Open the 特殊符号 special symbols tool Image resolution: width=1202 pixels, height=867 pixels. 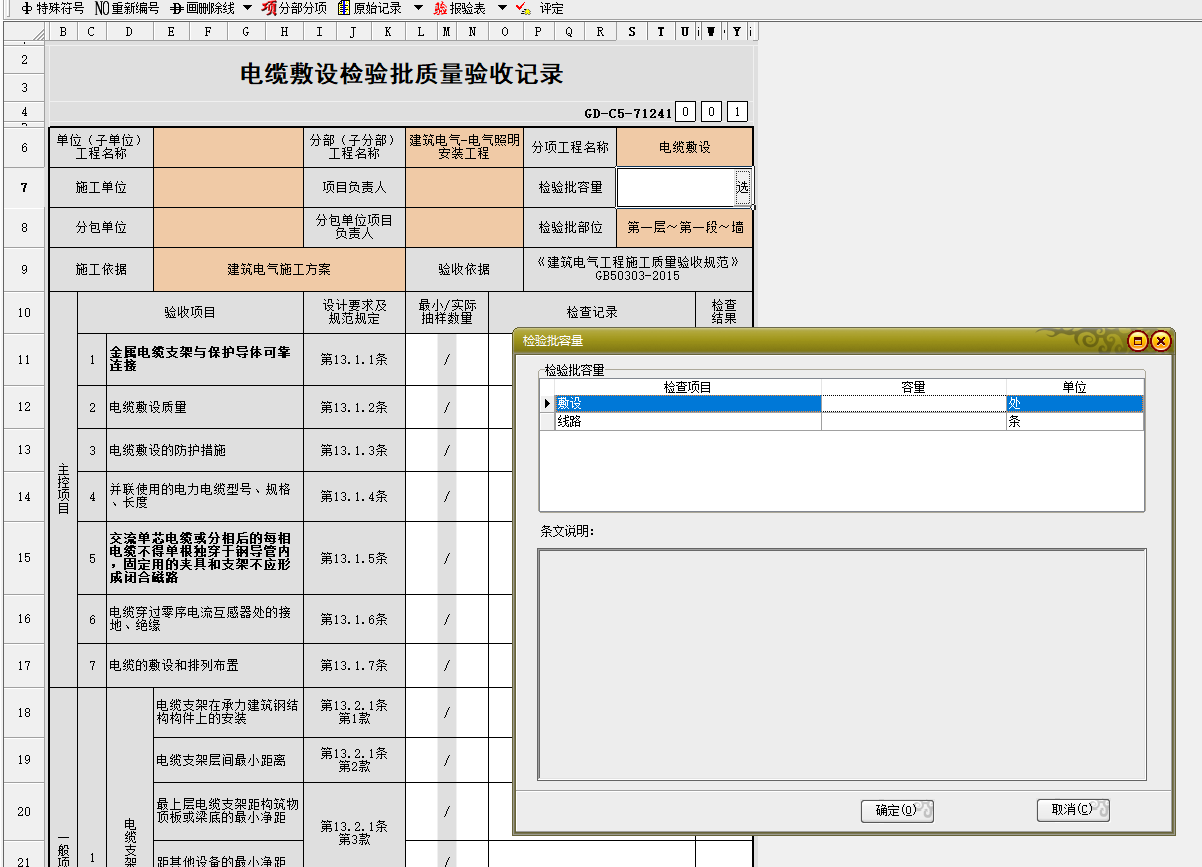[52, 8]
